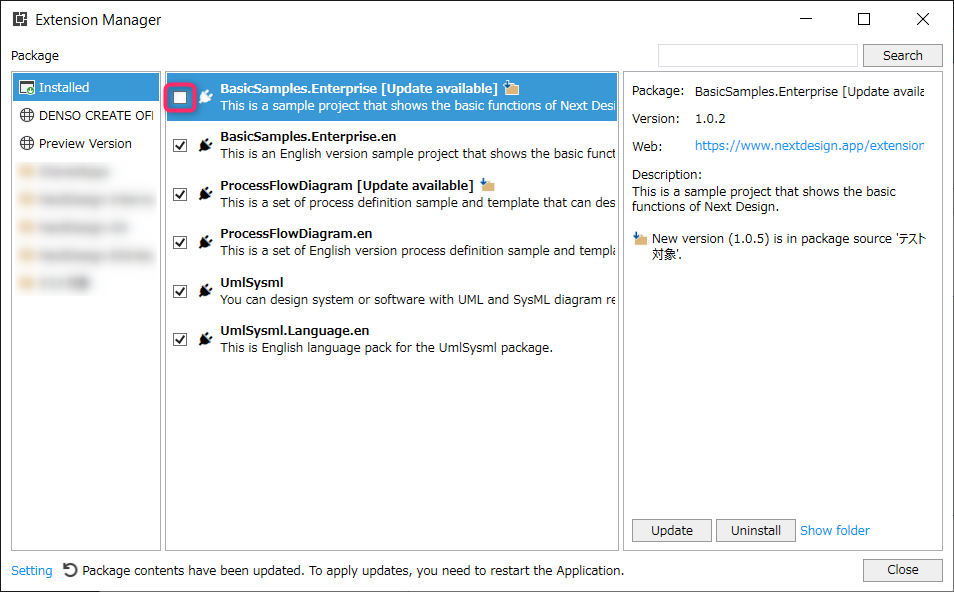The width and height of the screenshot is (954, 592).
Task: Click the Extension Manager title bar icon
Action: [20, 19]
